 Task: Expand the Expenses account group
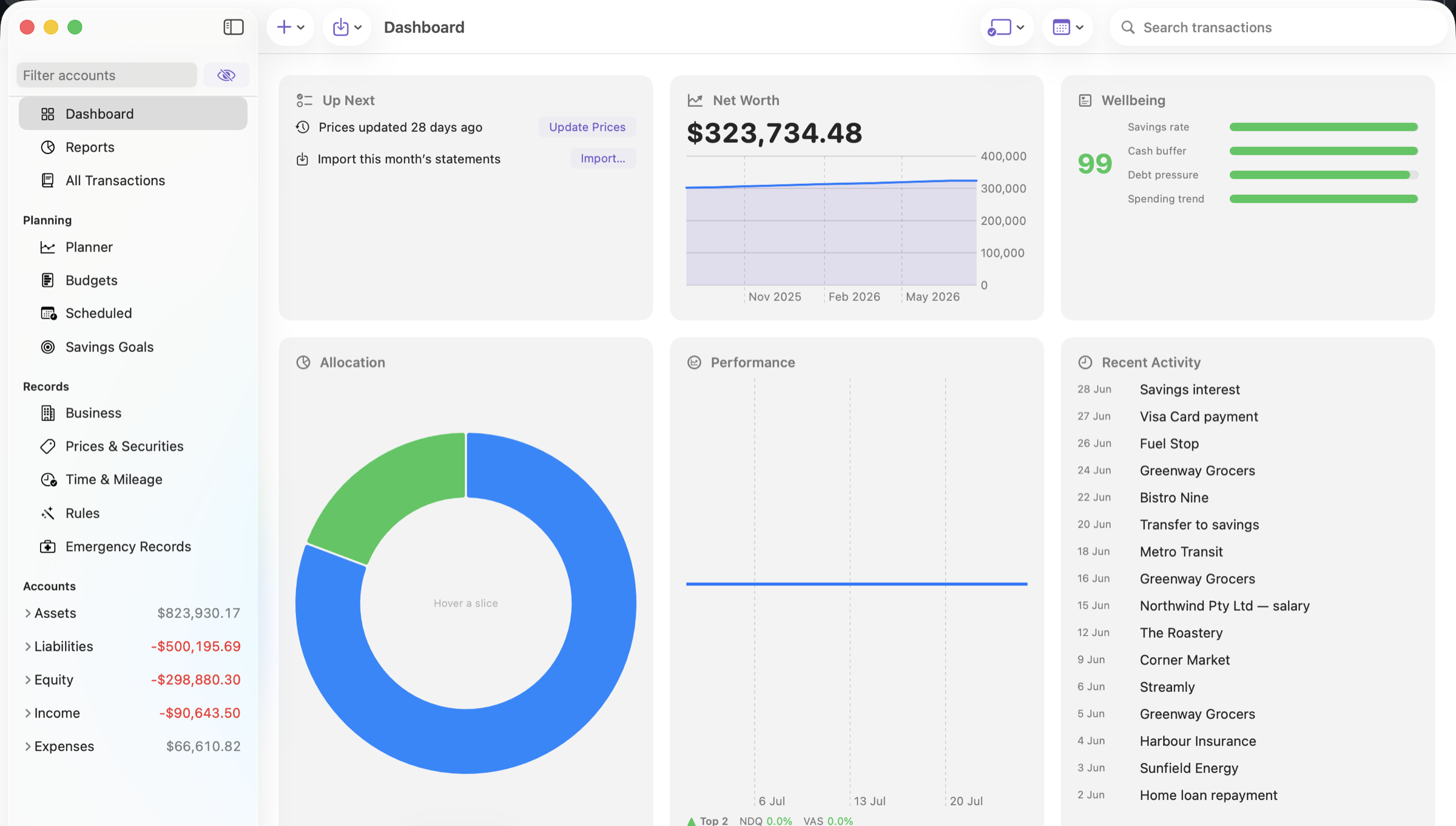27,746
